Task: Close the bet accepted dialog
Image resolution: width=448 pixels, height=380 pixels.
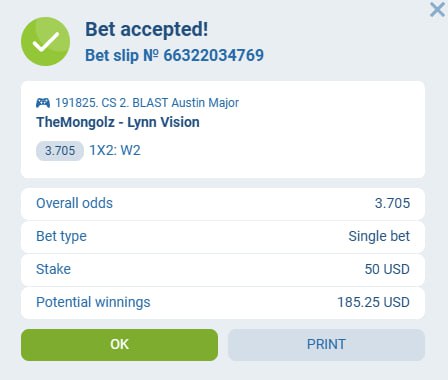Action: click(437, 10)
